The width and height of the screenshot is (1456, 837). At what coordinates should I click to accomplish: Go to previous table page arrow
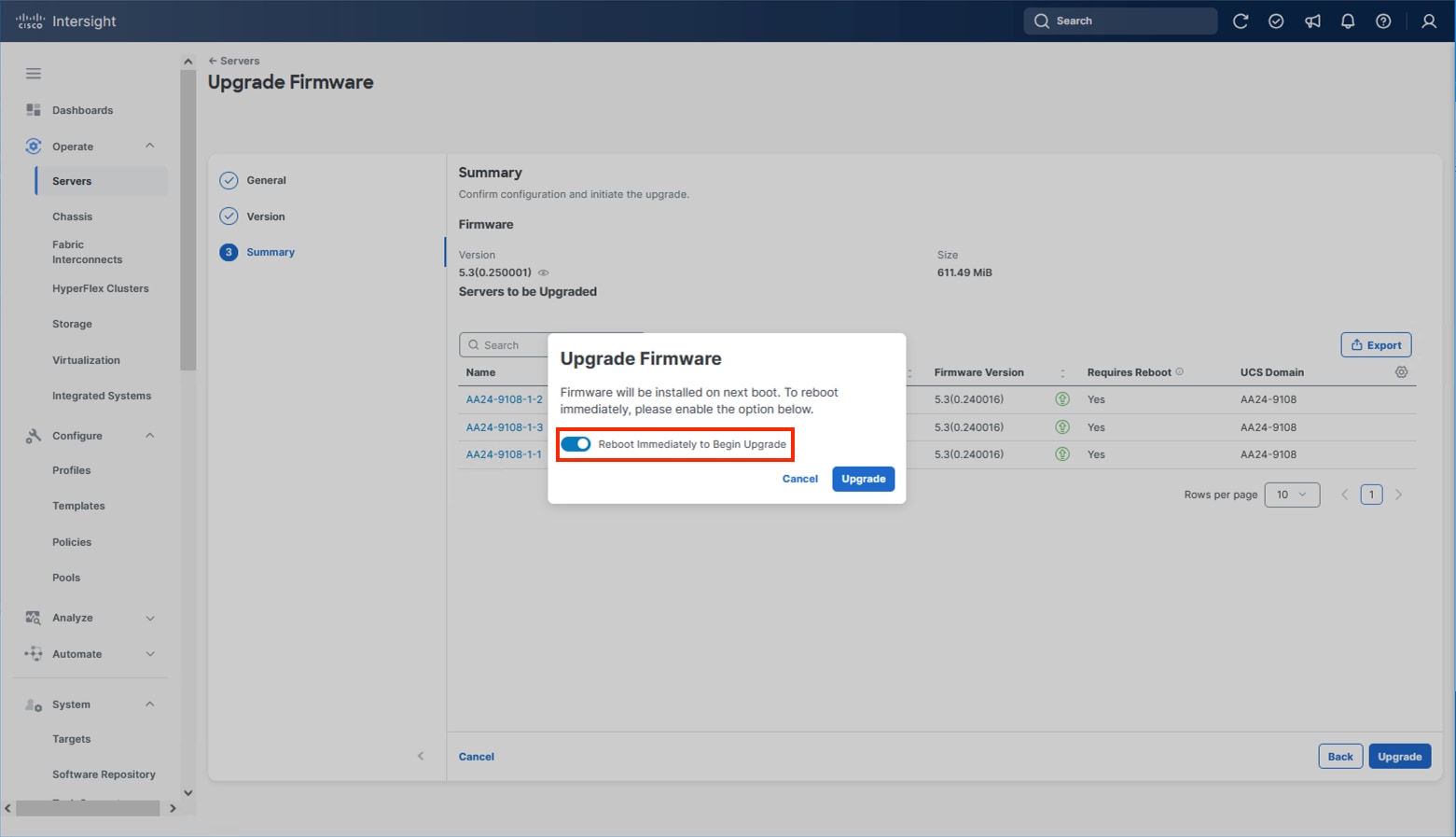(x=1345, y=495)
